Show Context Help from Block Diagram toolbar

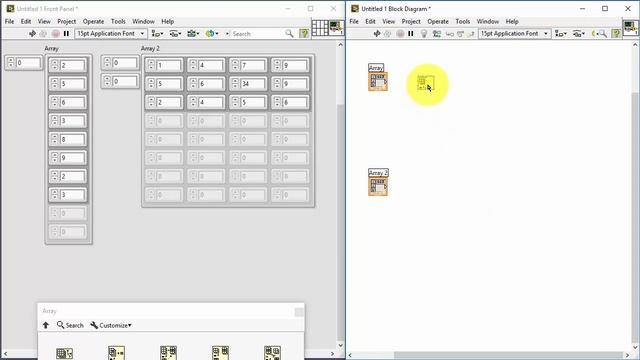point(616,33)
